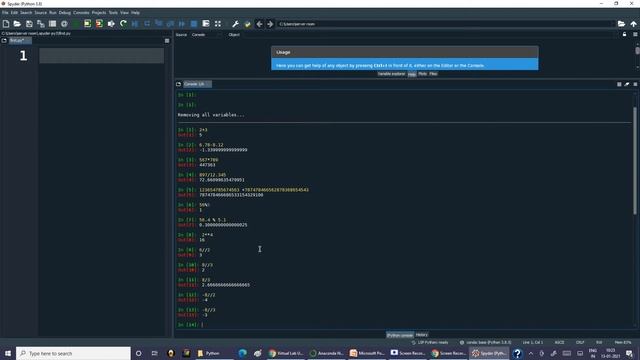Open the Help menu
This screenshot has height=360, width=640.
pos(135,13)
